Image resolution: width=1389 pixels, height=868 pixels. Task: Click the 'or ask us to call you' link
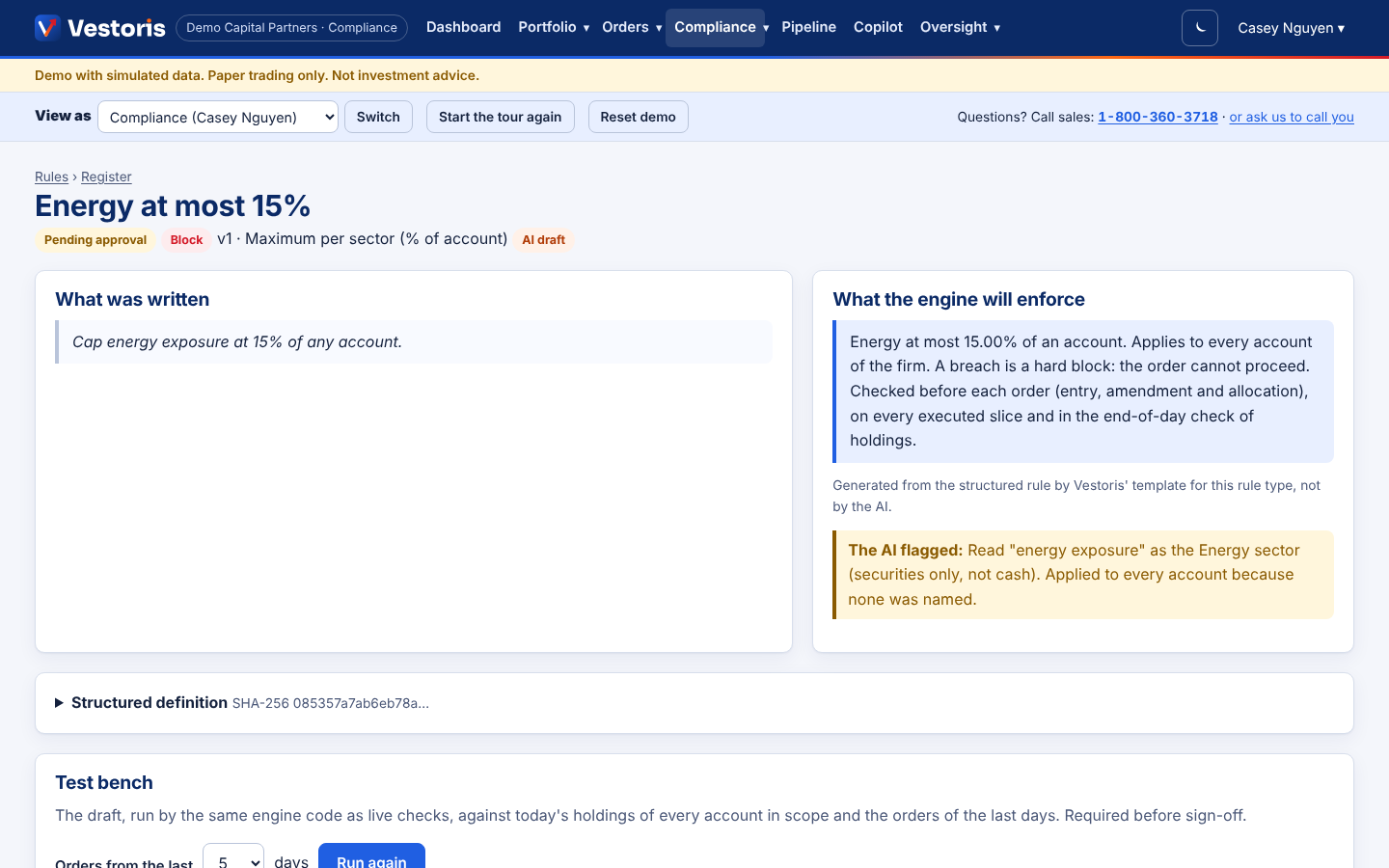coord(1292,117)
